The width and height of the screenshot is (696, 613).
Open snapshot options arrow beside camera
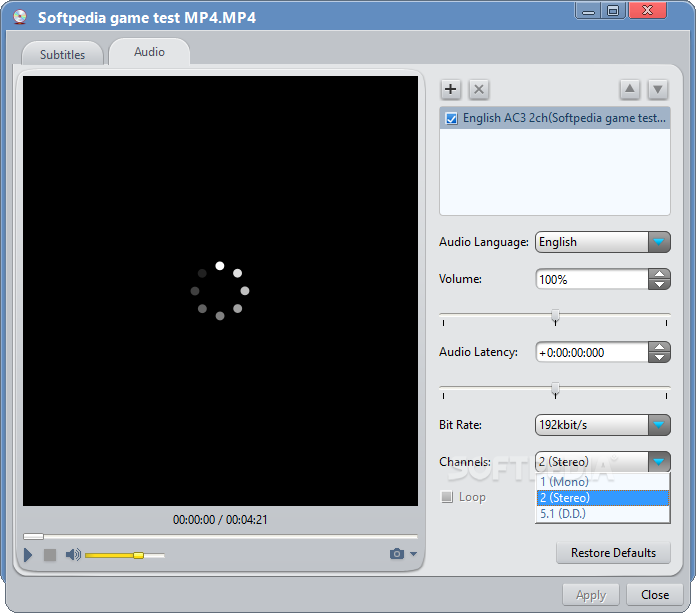point(413,554)
